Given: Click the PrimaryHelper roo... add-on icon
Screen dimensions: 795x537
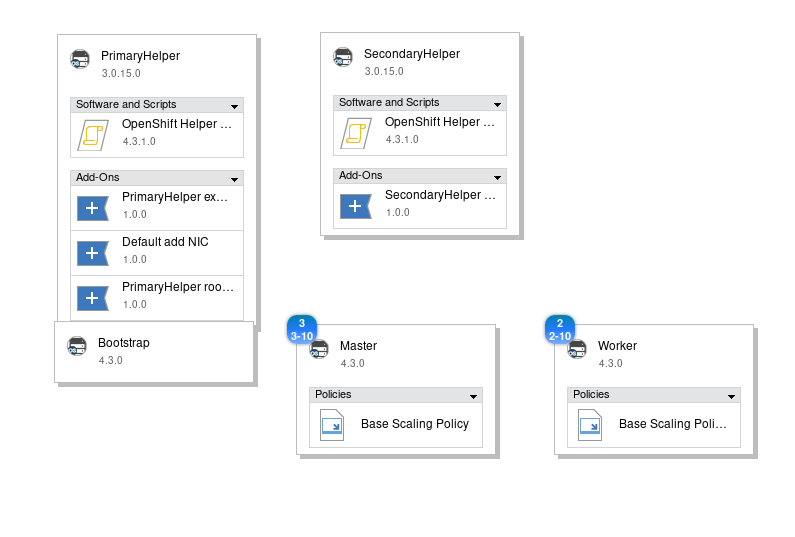Looking at the screenshot, I should coord(93,298).
